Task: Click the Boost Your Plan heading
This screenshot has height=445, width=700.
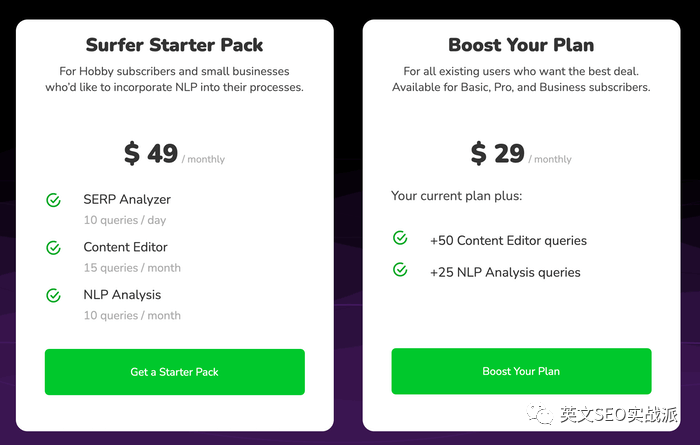Action: pos(521,45)
